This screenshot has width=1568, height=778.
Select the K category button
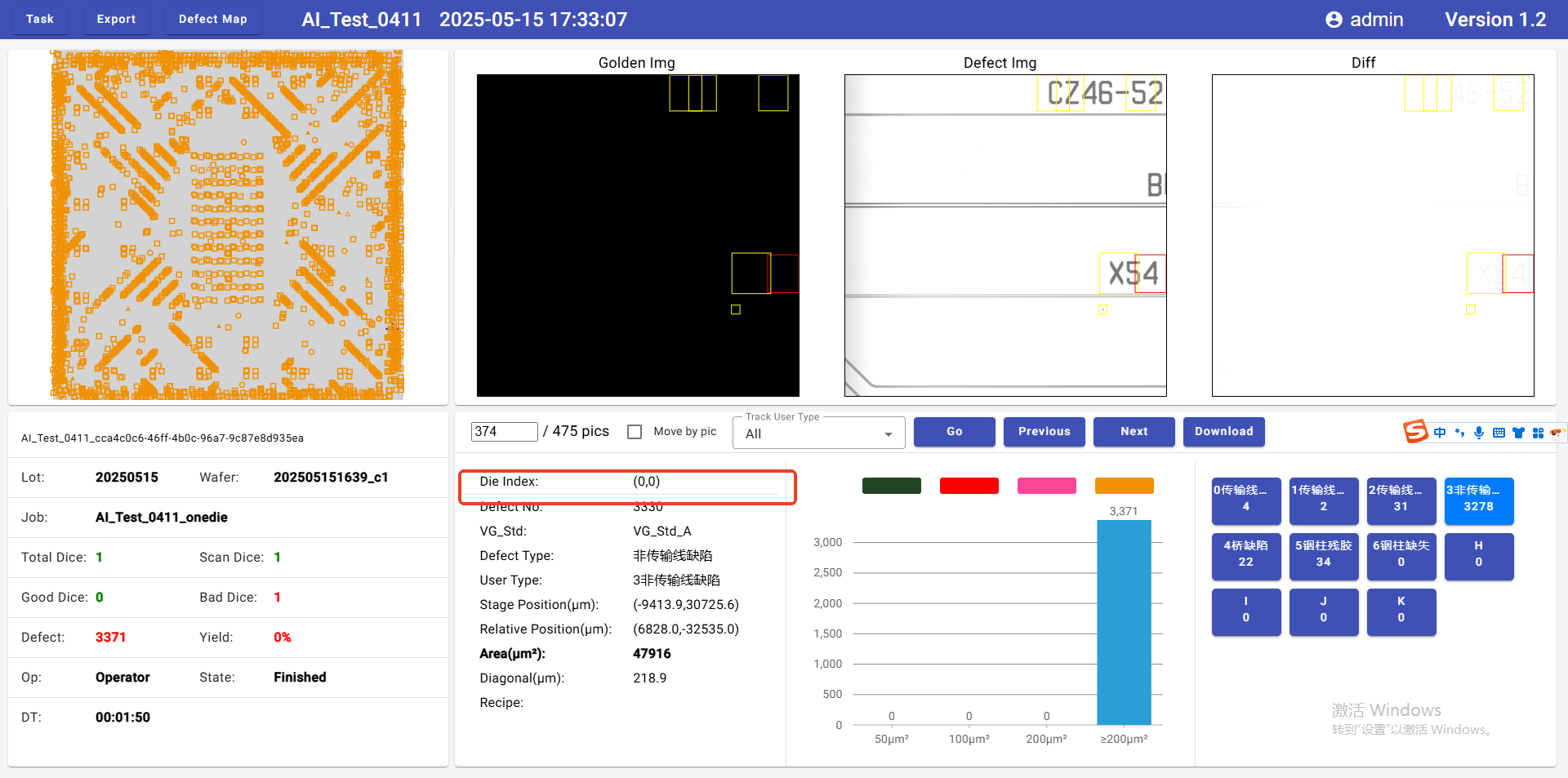pos(1401,611)
